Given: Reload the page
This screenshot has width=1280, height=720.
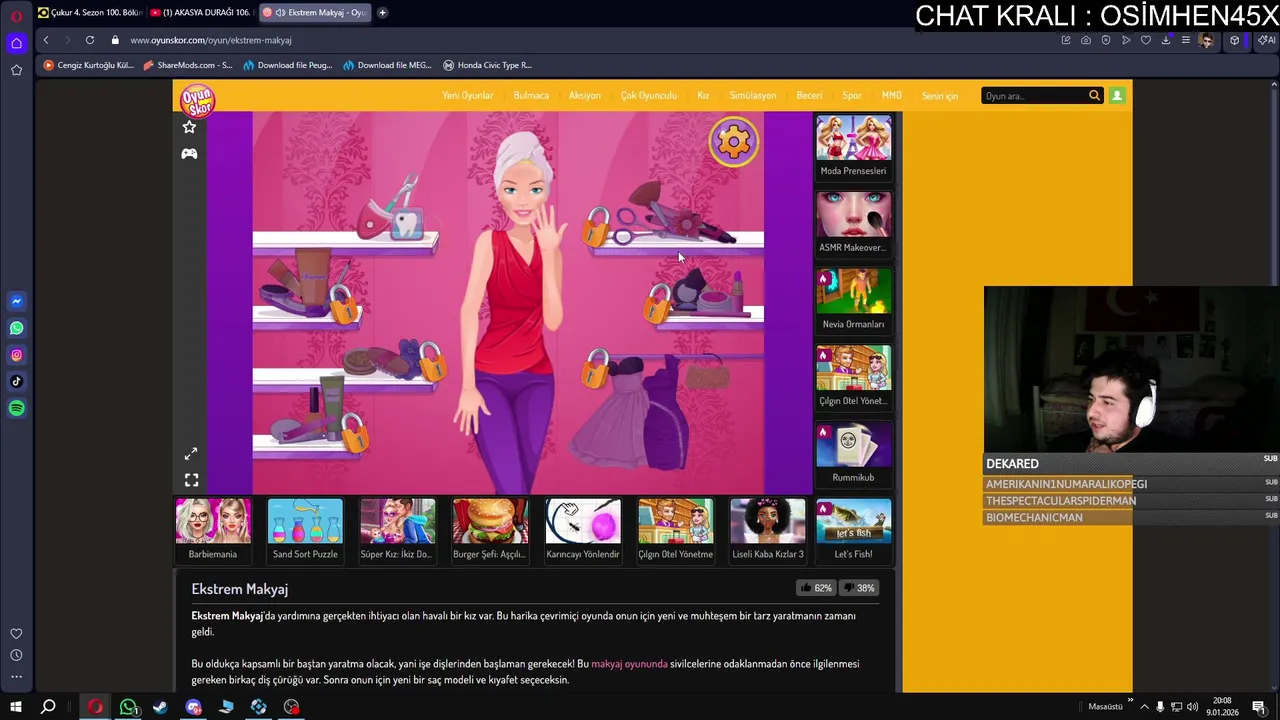Looking at the screenshot, I should 90,40.
